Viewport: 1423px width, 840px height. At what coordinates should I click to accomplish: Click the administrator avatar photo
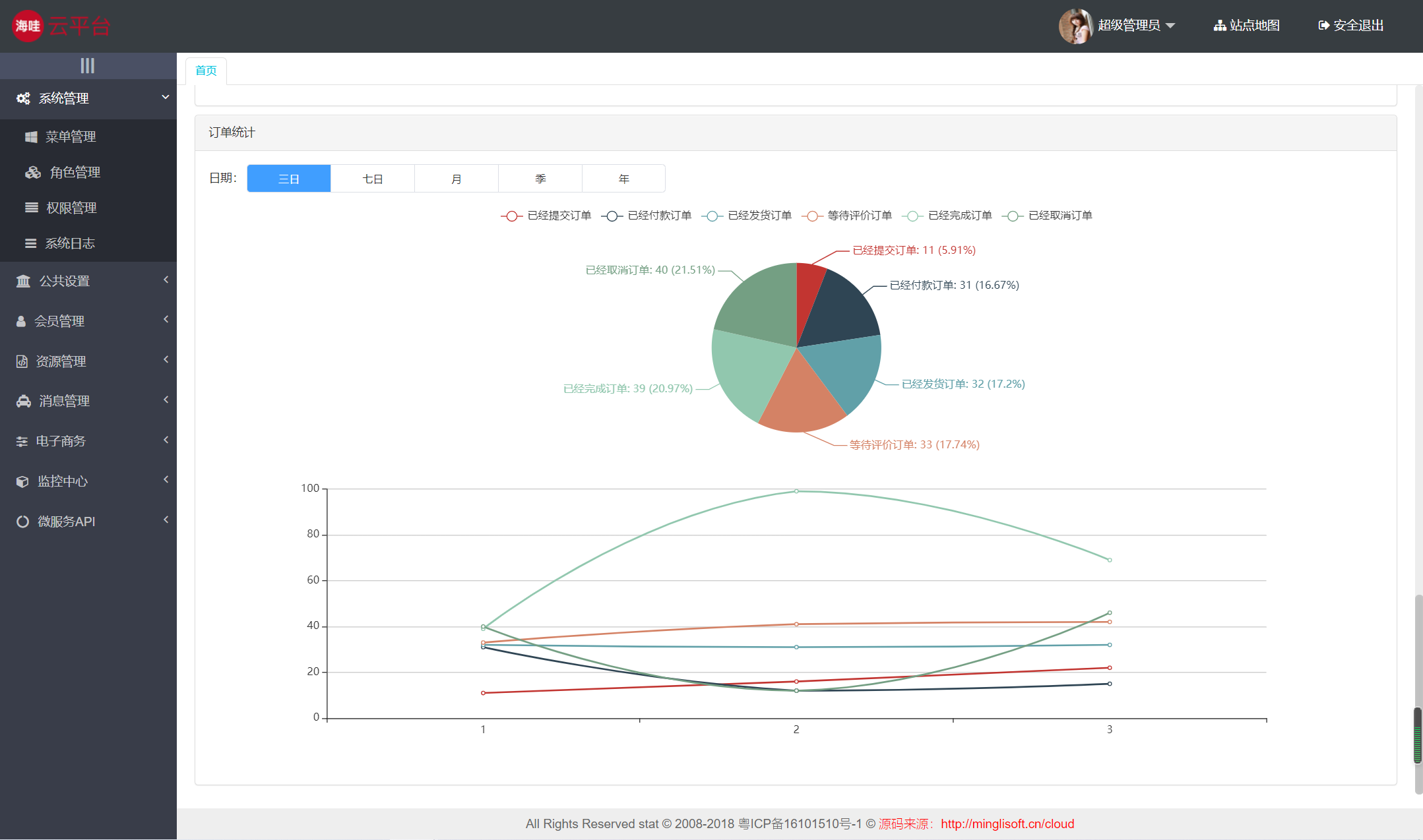pyautogui.click(x=1075, y=26)
